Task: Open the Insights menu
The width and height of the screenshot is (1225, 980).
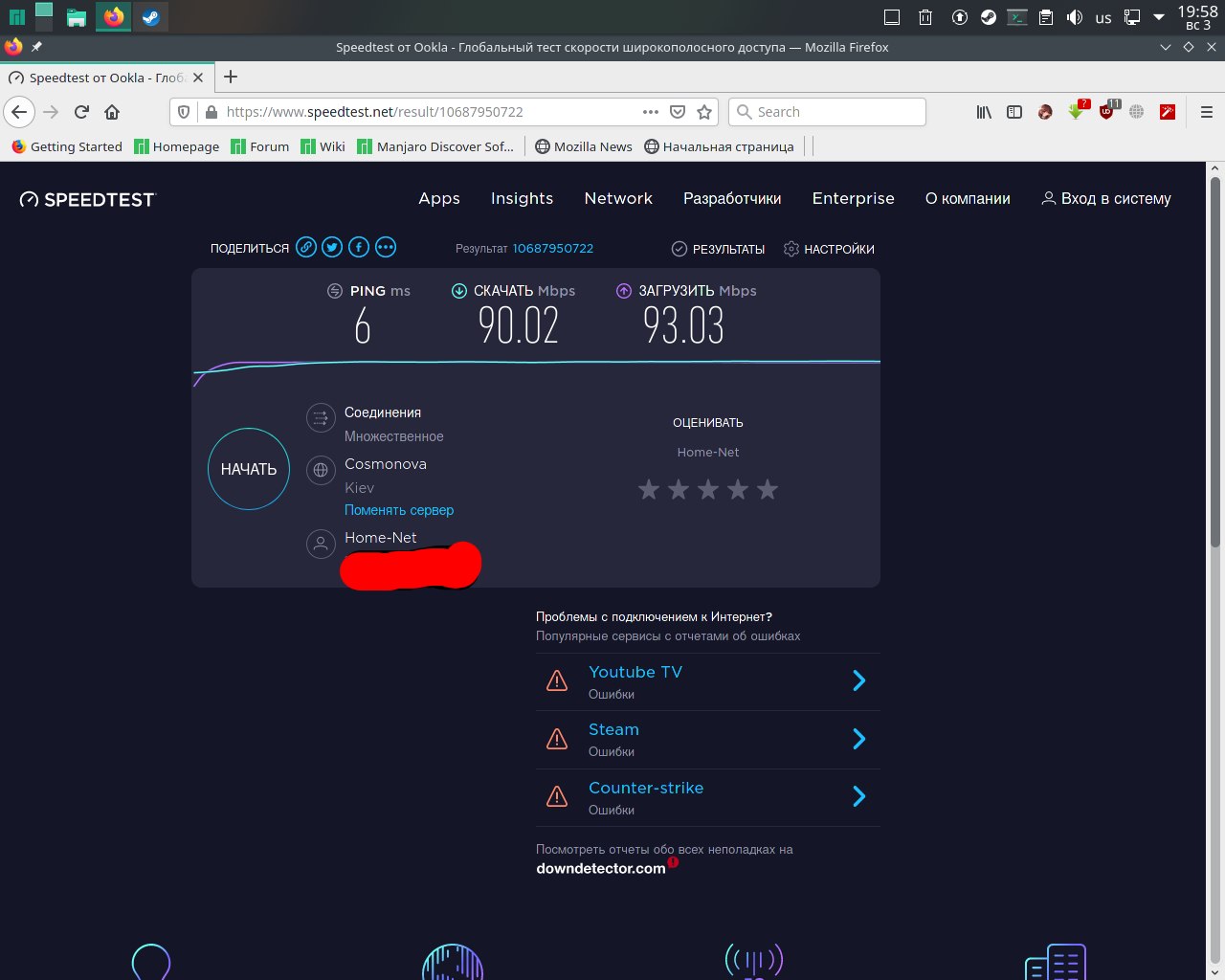Action: (522, 198)
